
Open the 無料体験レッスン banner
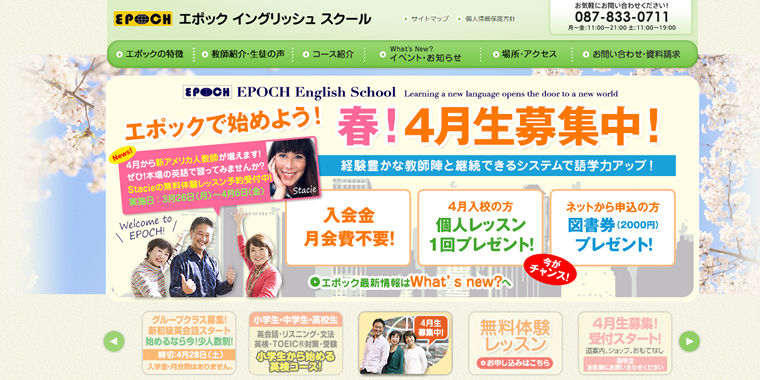[515, 343]
